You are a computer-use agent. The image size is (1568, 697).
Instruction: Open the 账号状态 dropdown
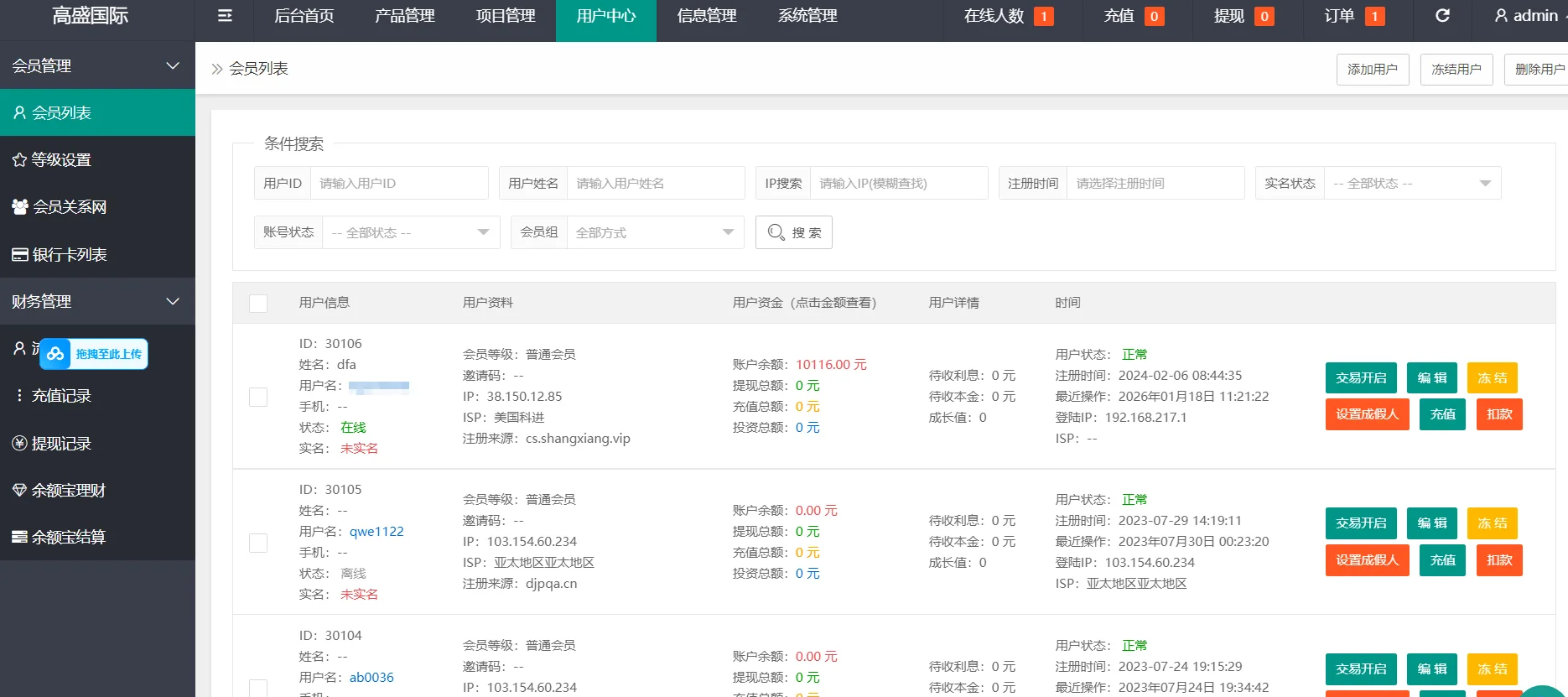410,232
